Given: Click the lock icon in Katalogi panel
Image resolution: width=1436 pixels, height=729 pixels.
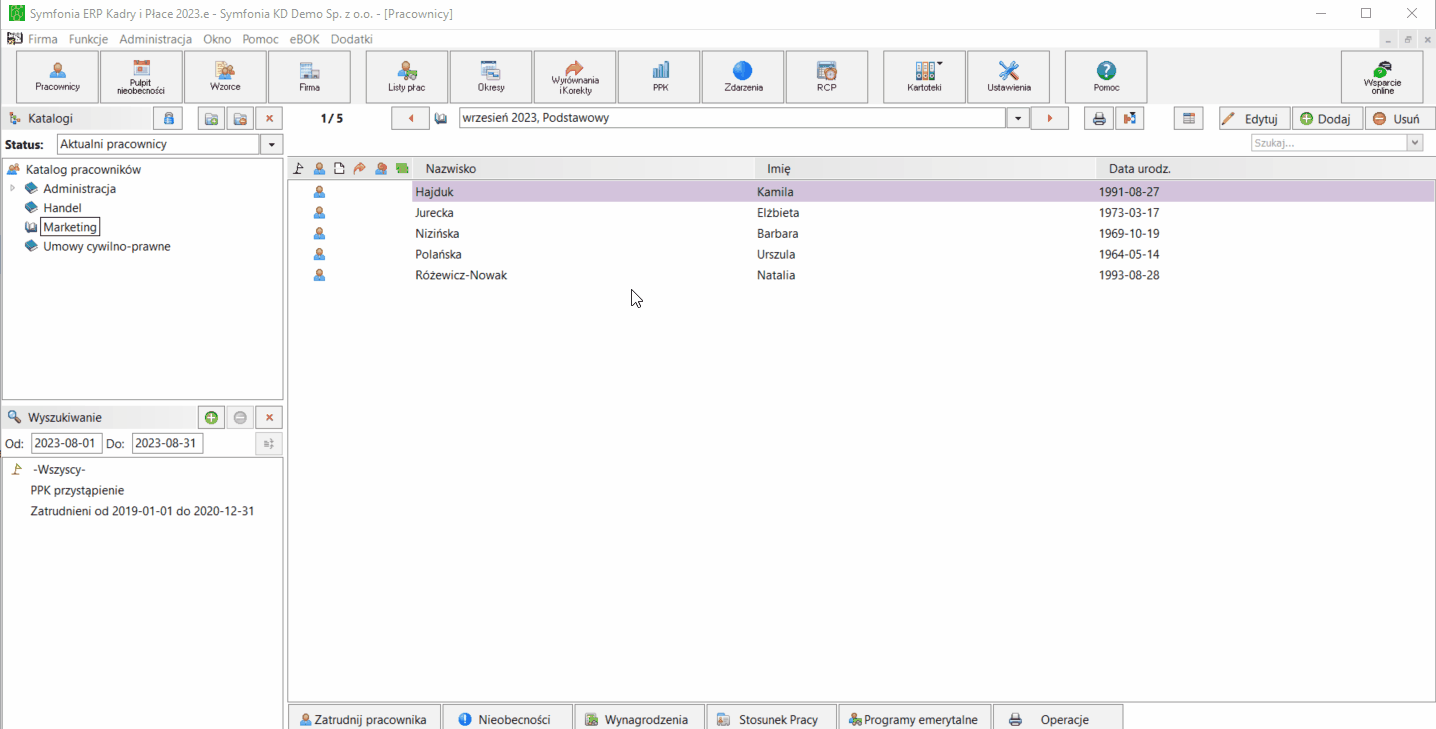Looking at the screenshot, I should pyautogui.click(x=169, y=118).
